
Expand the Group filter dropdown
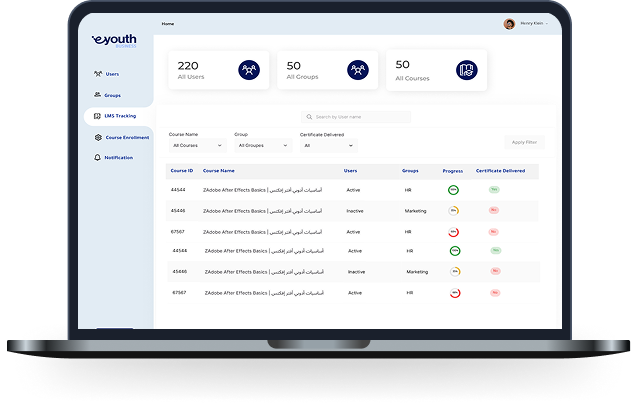point(260,145)
